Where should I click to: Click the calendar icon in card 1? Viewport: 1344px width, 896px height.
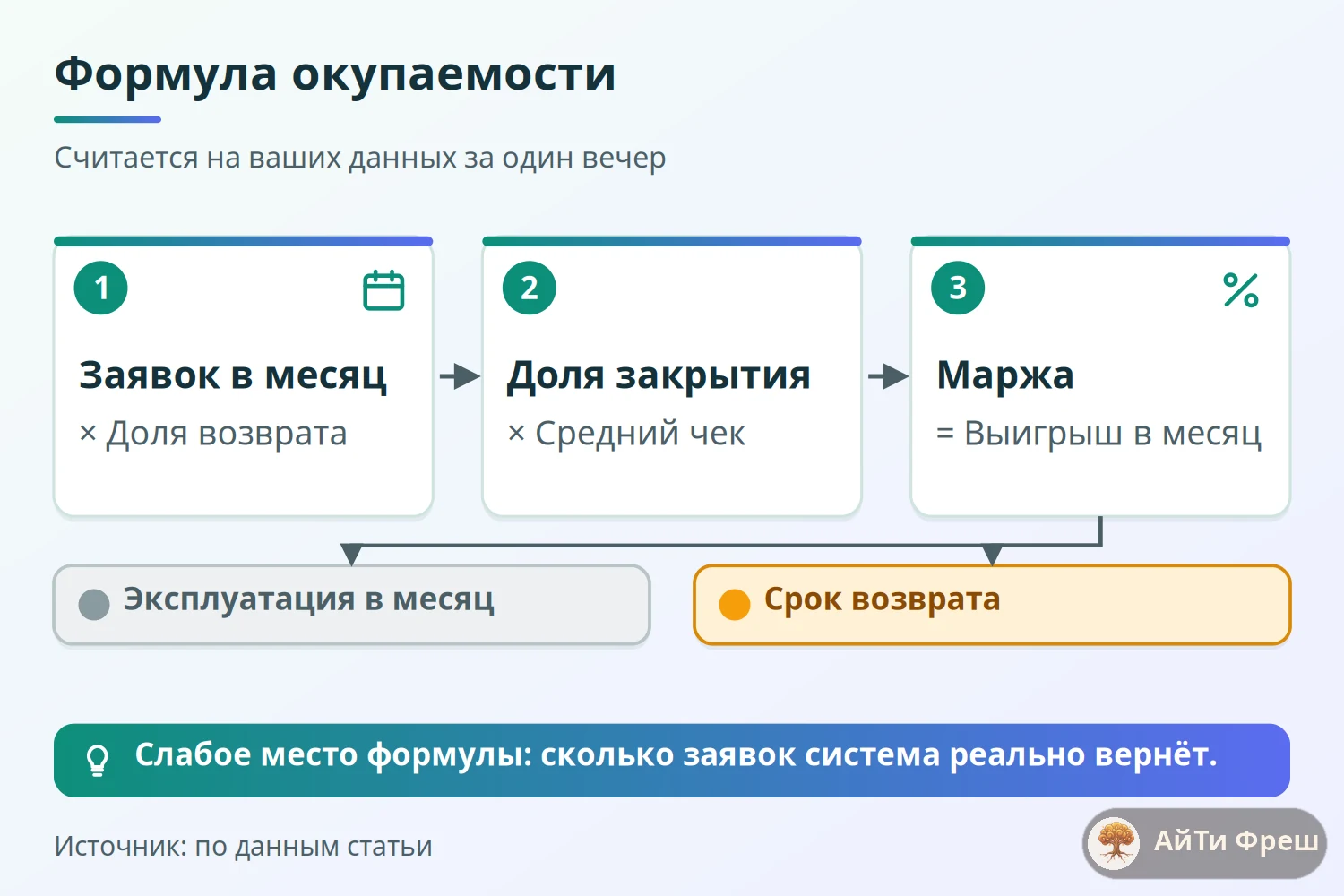(383, 290)
